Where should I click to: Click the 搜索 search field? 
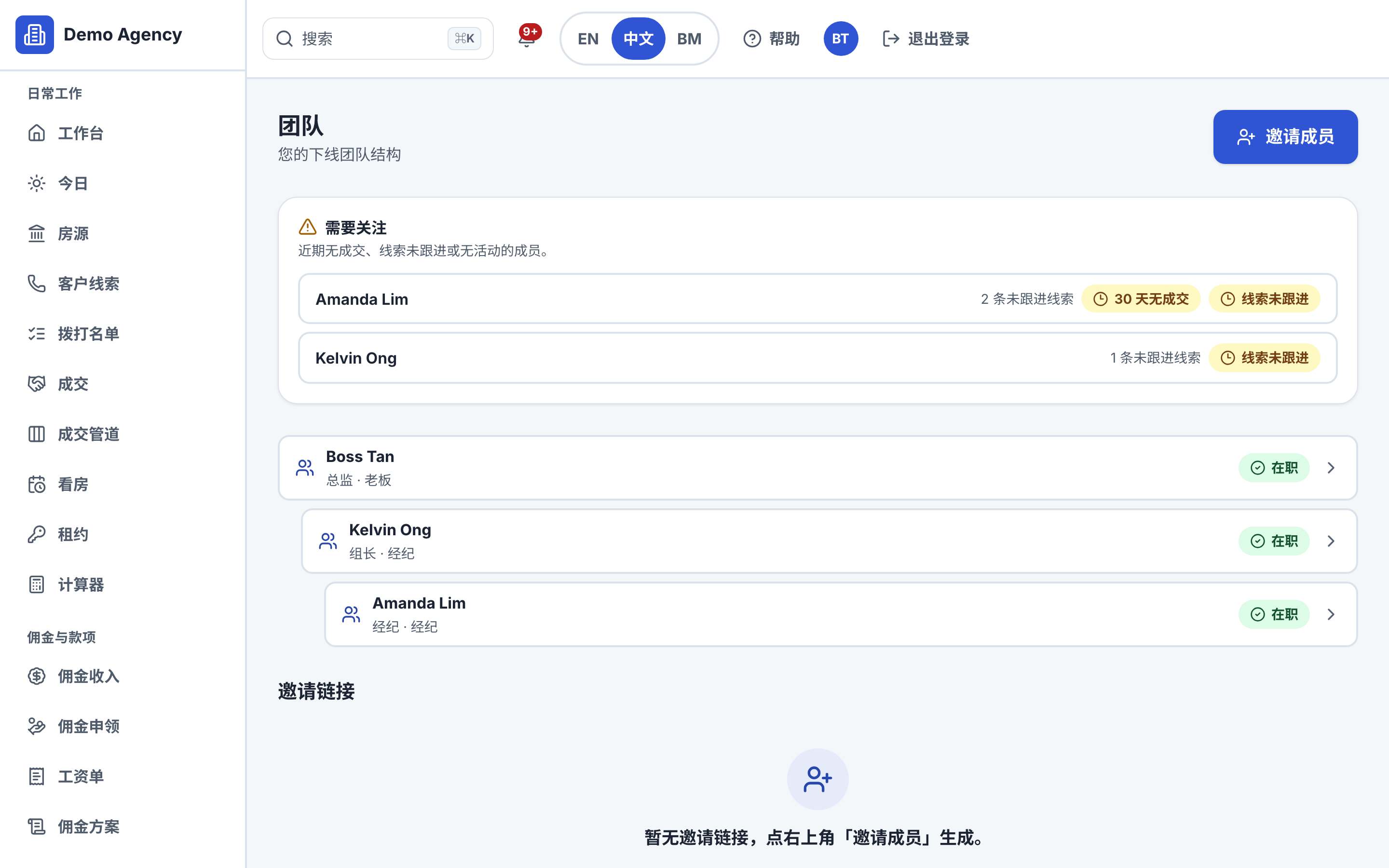378,39
